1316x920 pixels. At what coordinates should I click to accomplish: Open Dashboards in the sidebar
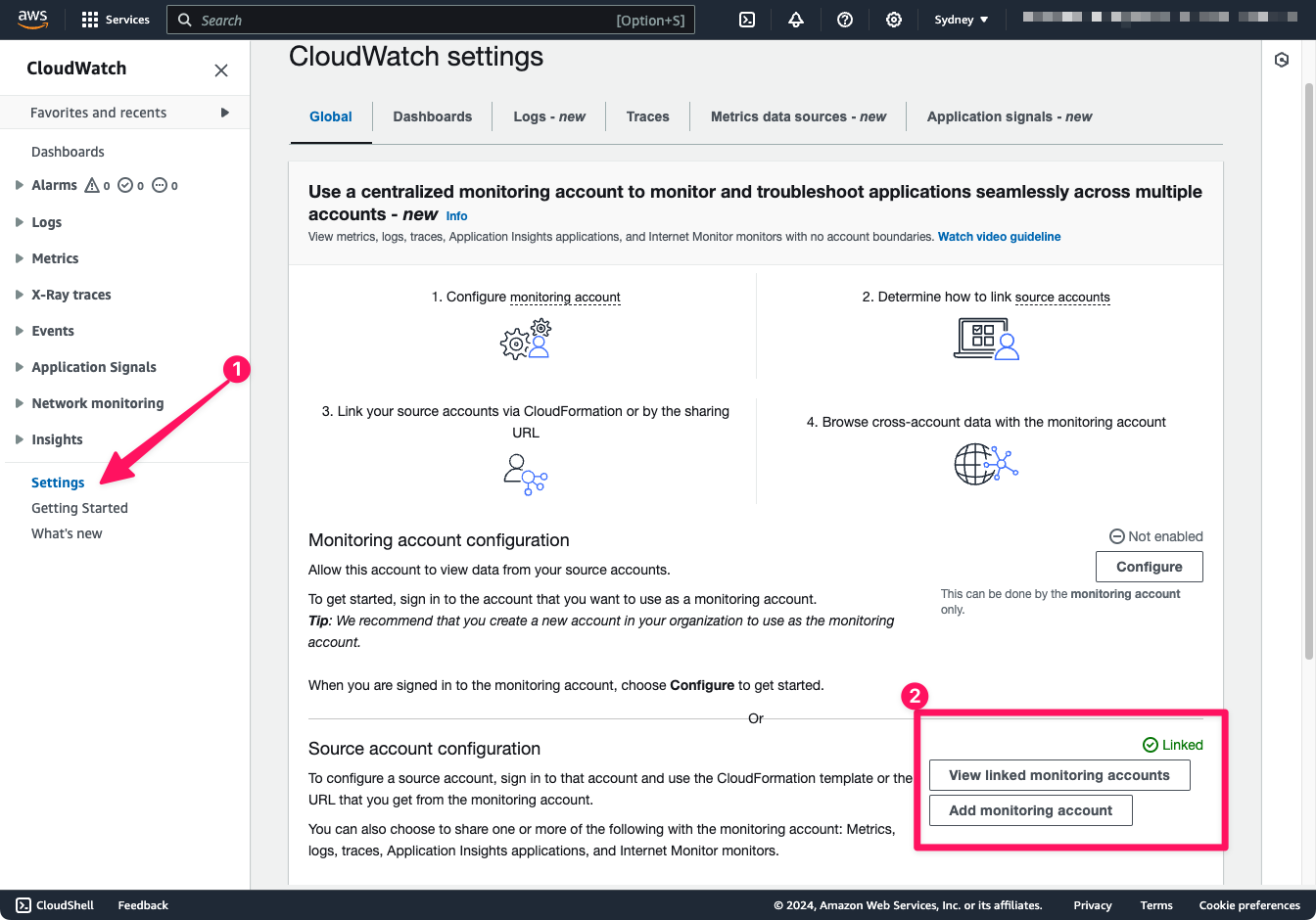click(x=68, y=152)
